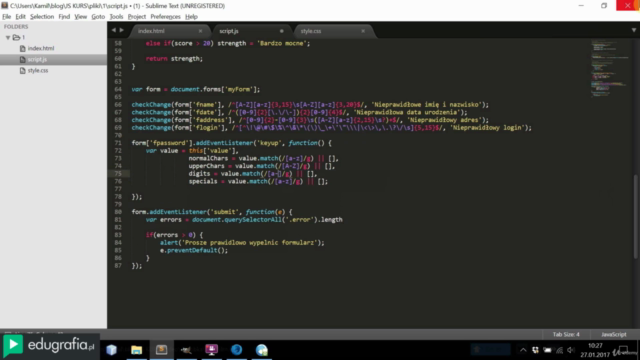Screen dimensions: 640x360
Task: Click the vertical editor scrollbar
Action: coord(636,216)
